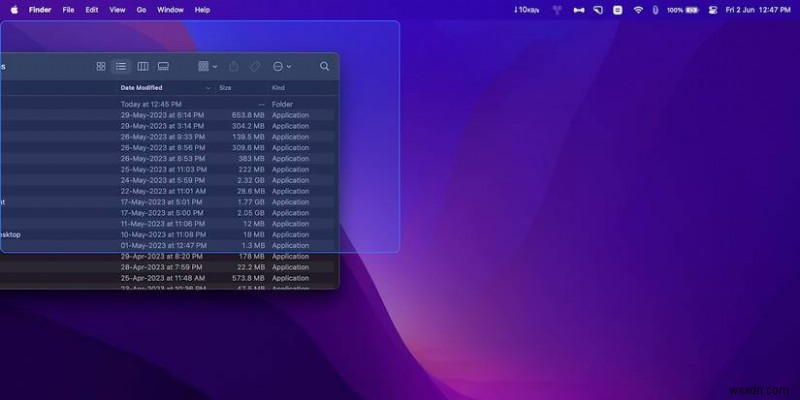Sort by Size column header

coord(225,88)
